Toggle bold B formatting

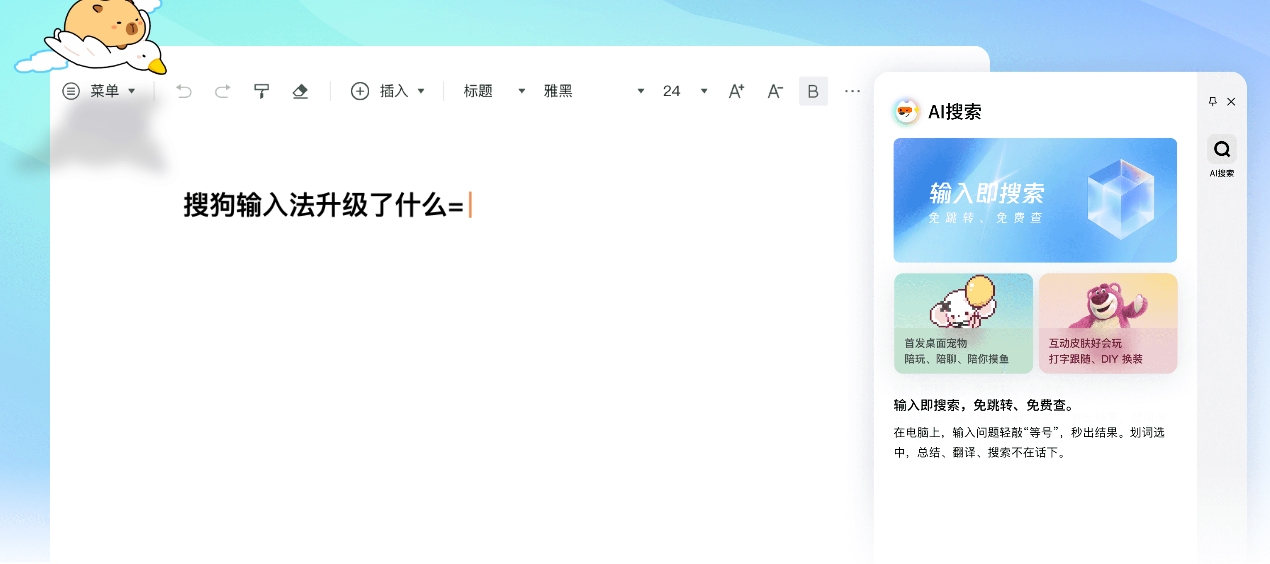(813, 91)
